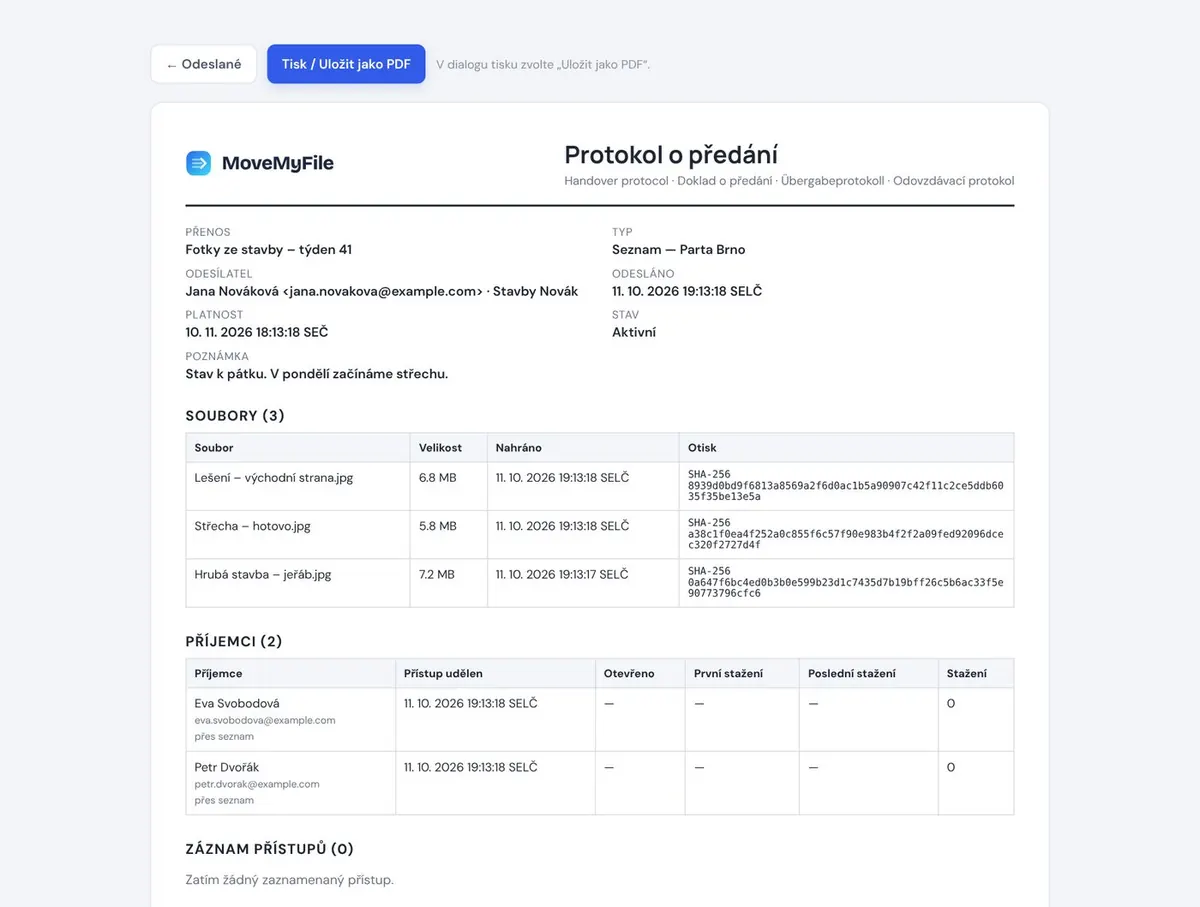Click recipient Eva Svobodová name

(237, 703)
